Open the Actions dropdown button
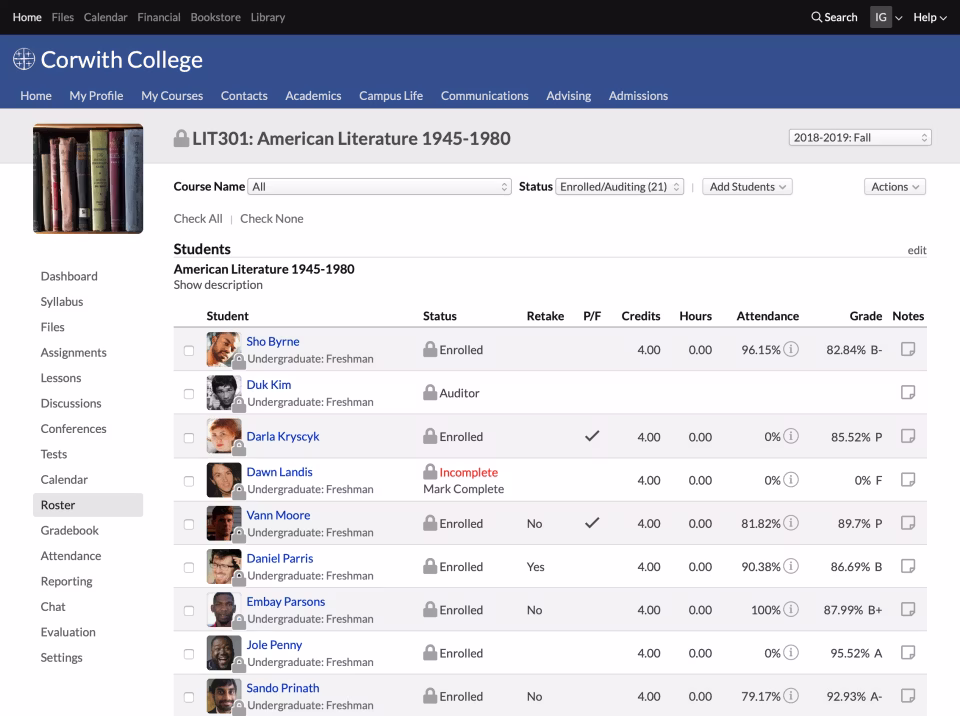 [894, 187]
